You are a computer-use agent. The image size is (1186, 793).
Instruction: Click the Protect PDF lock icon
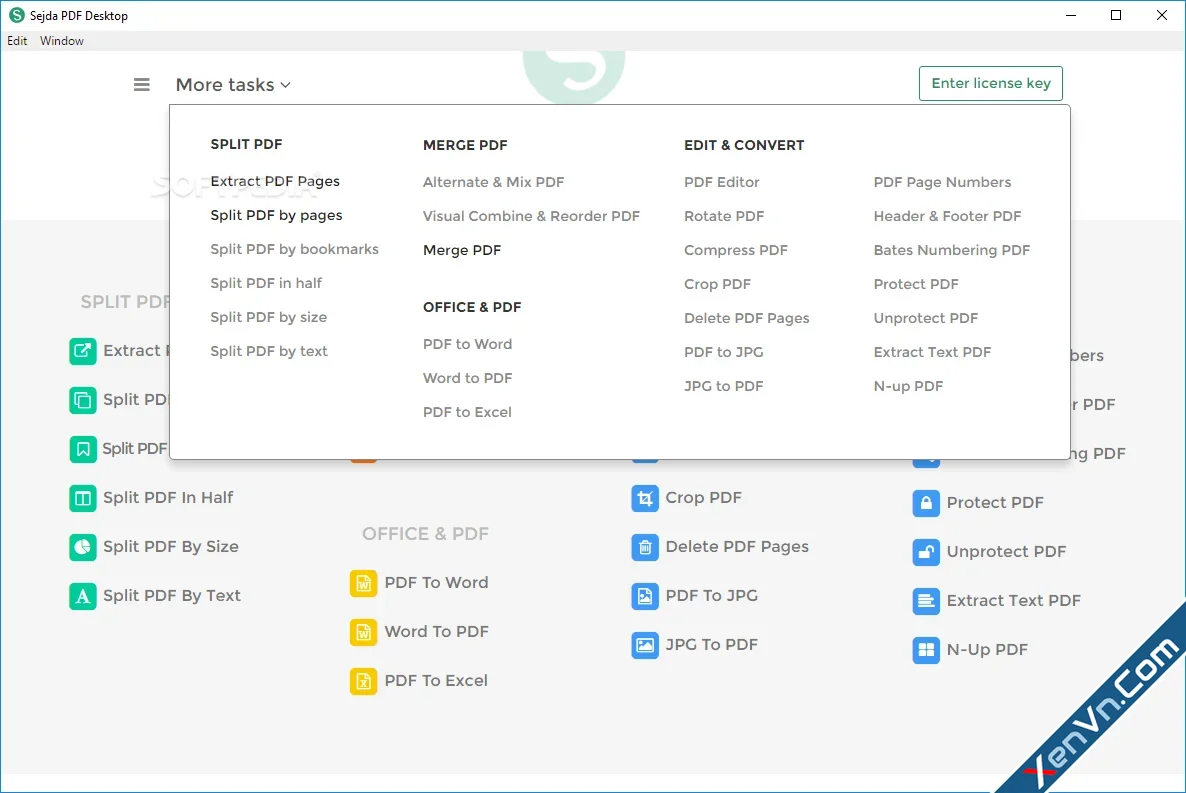[926, 503]
